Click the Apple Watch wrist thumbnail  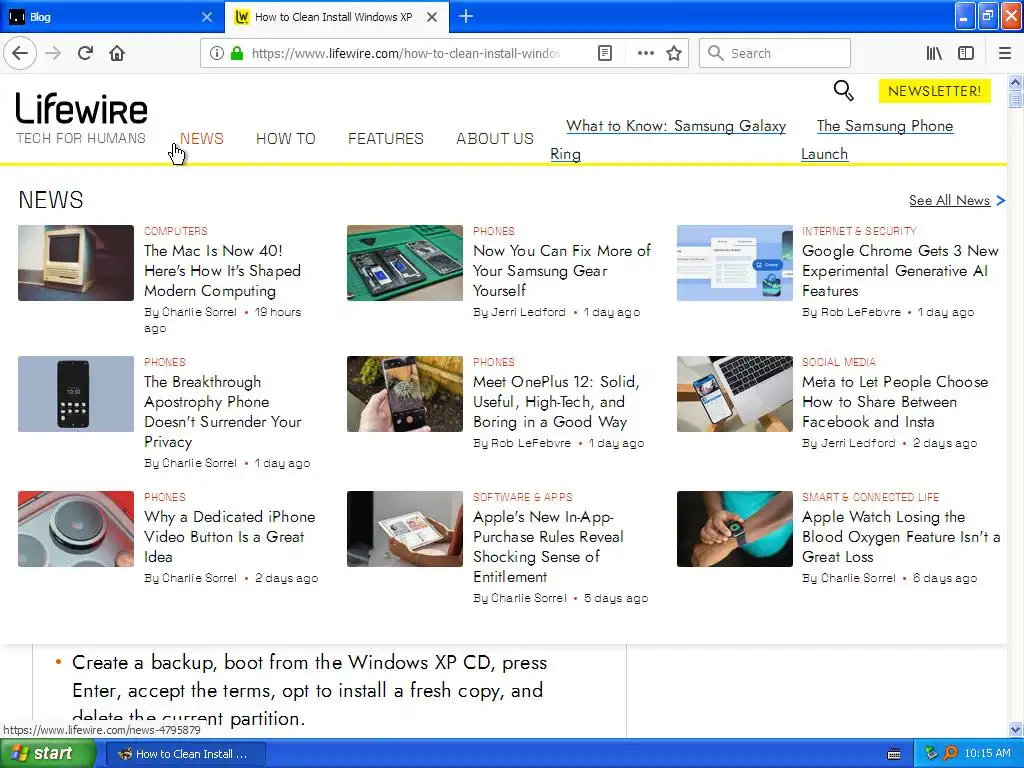(735, 529)
